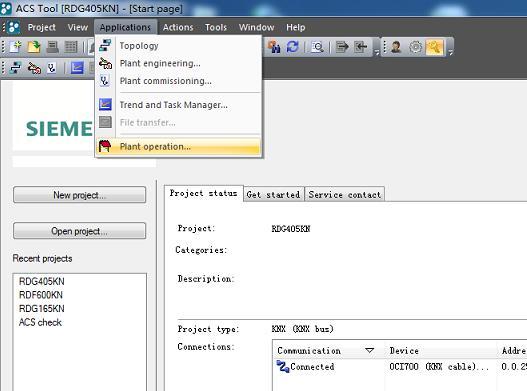Click the settings gear toolbar icon
The image size is (527, 391).
415,47
